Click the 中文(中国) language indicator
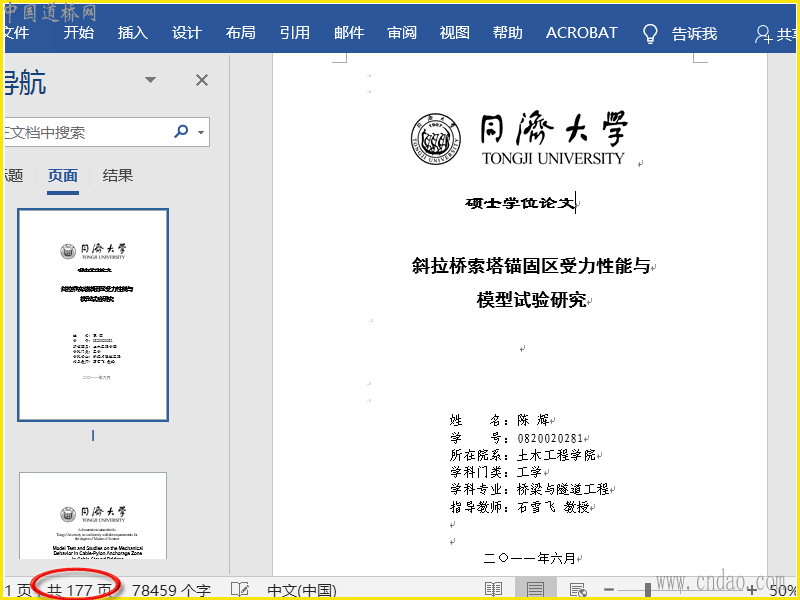The image size is (800, 600). point(302,590)
